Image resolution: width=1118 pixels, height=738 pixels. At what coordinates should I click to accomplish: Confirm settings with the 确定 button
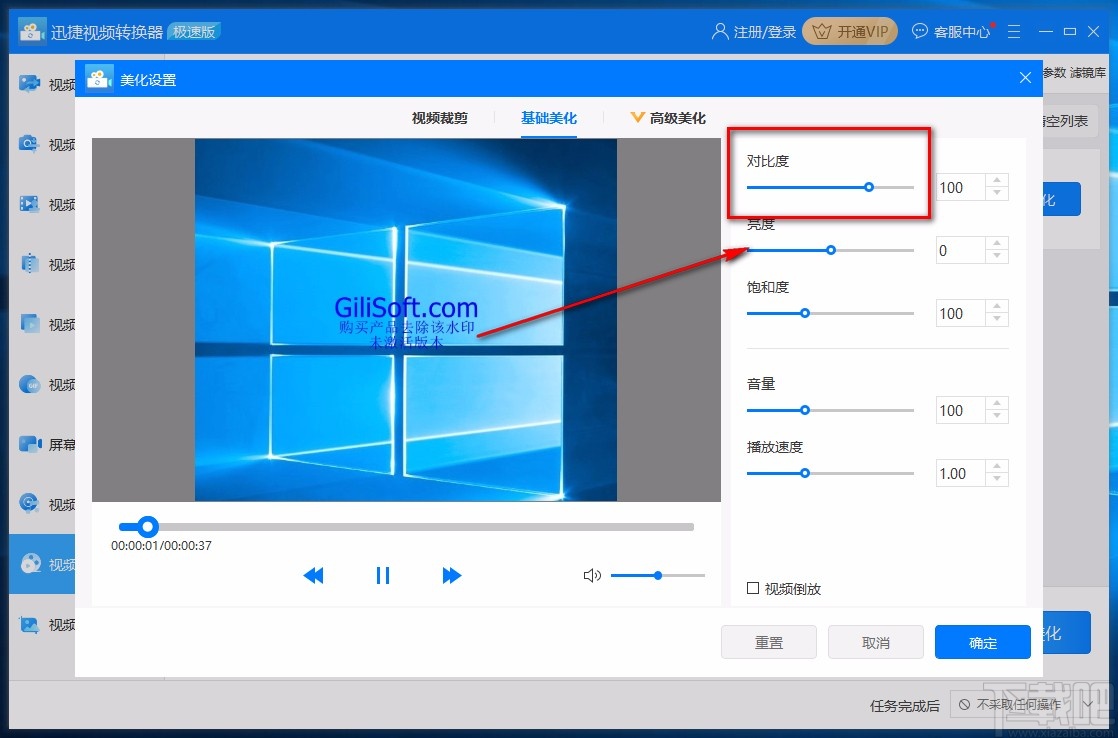[x=982, y=642]
